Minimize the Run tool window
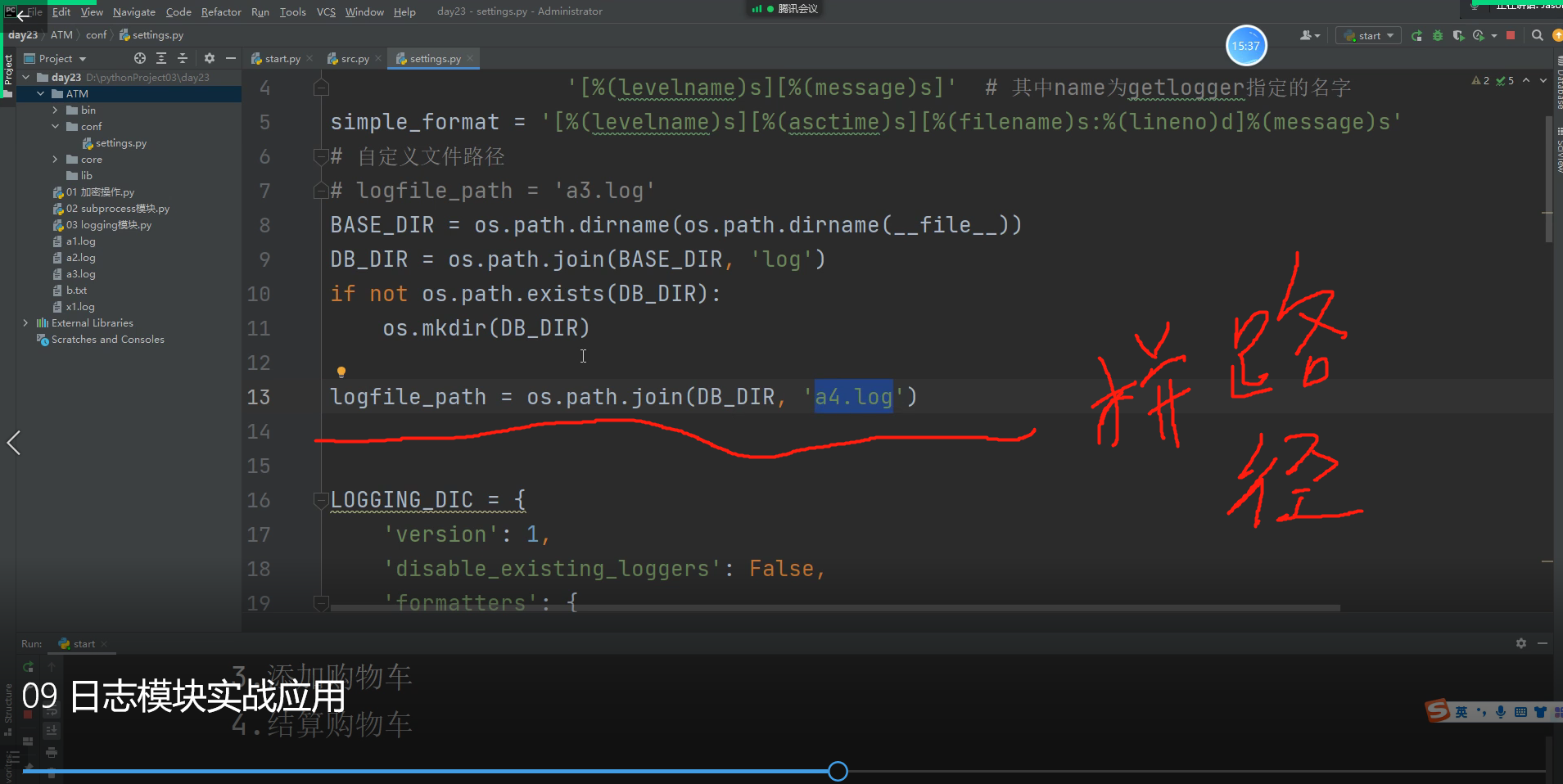The height and width of the screenshot is (784, 1563). (1543, 643)
